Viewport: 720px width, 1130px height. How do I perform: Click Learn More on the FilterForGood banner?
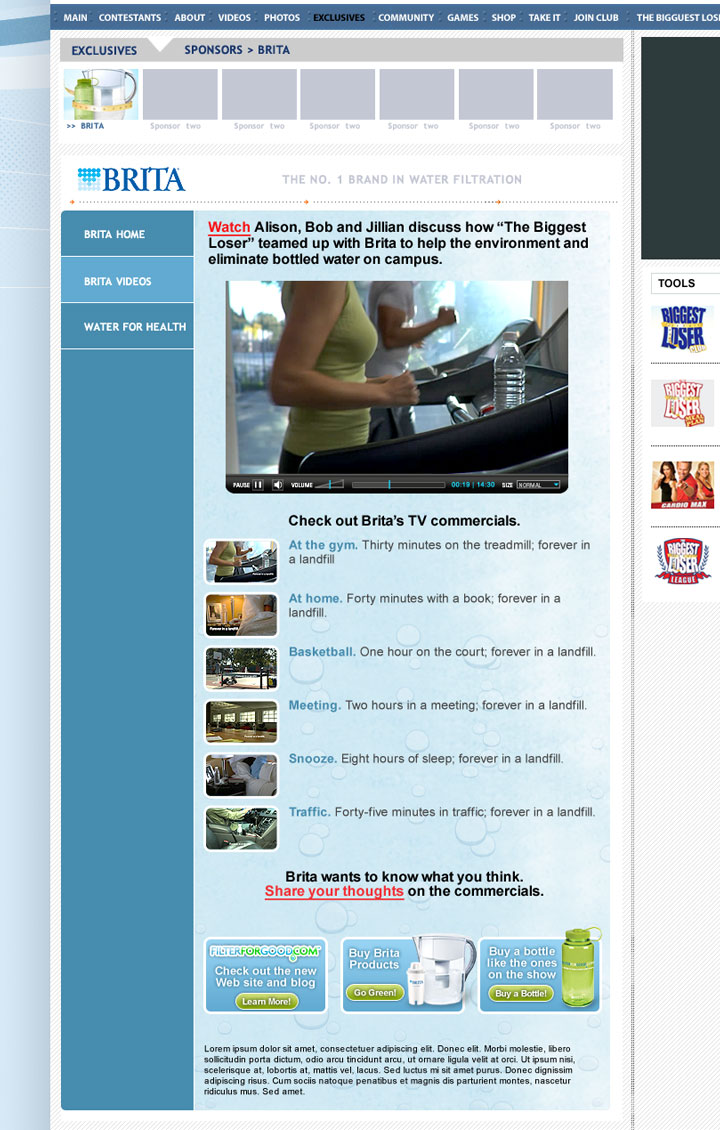point(266,1001)
